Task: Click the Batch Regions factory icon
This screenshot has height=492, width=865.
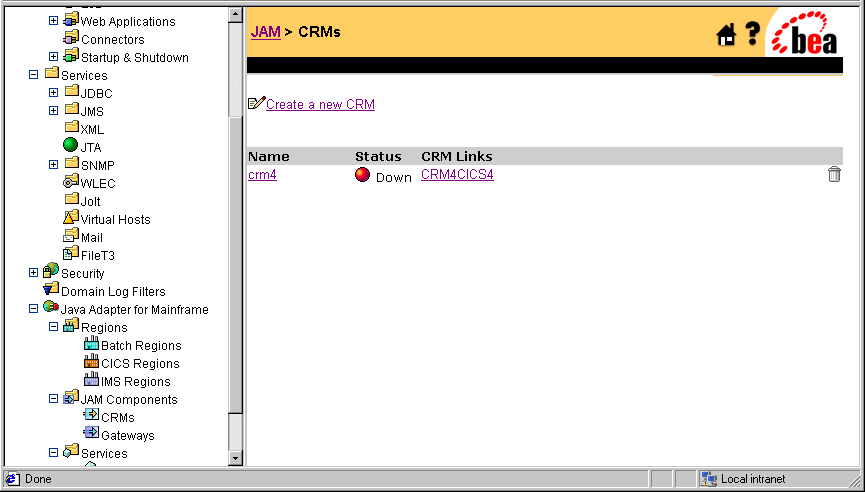Action: (x=91, y=344)
